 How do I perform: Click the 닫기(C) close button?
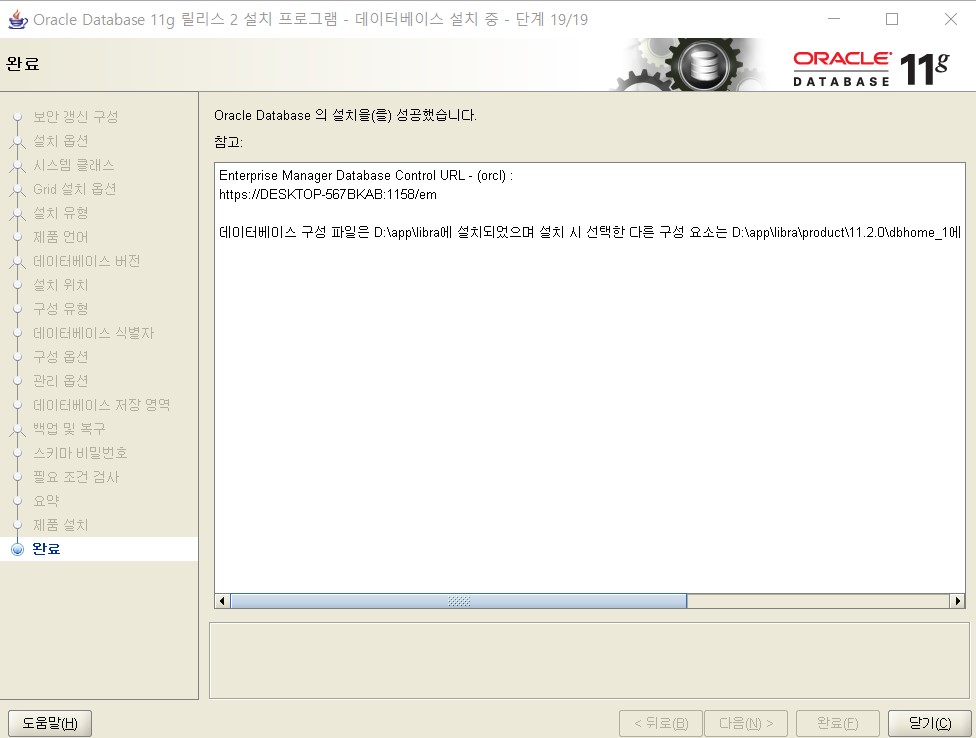tap(929, 723)
